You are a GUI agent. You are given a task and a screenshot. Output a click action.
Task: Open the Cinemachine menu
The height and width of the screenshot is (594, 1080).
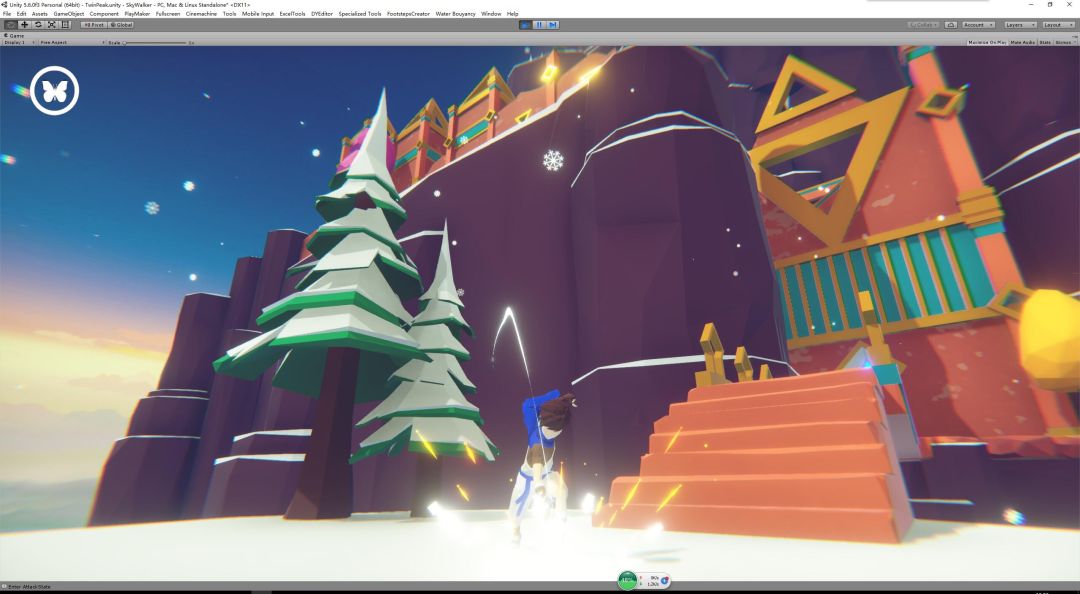point(202,14)
